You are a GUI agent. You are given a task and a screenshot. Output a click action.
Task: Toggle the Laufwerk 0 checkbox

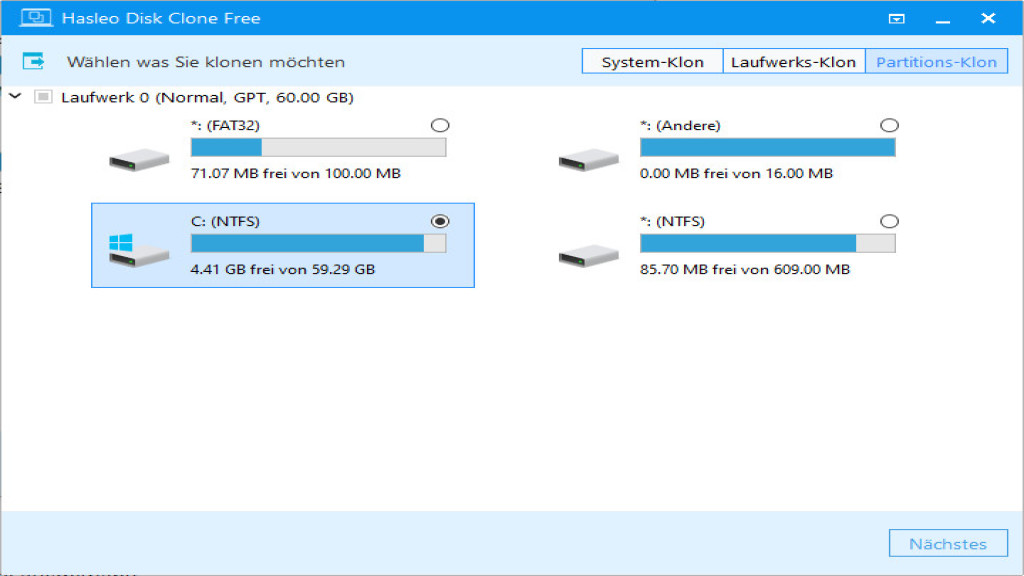pyautogui.click(x=41, y=97)
